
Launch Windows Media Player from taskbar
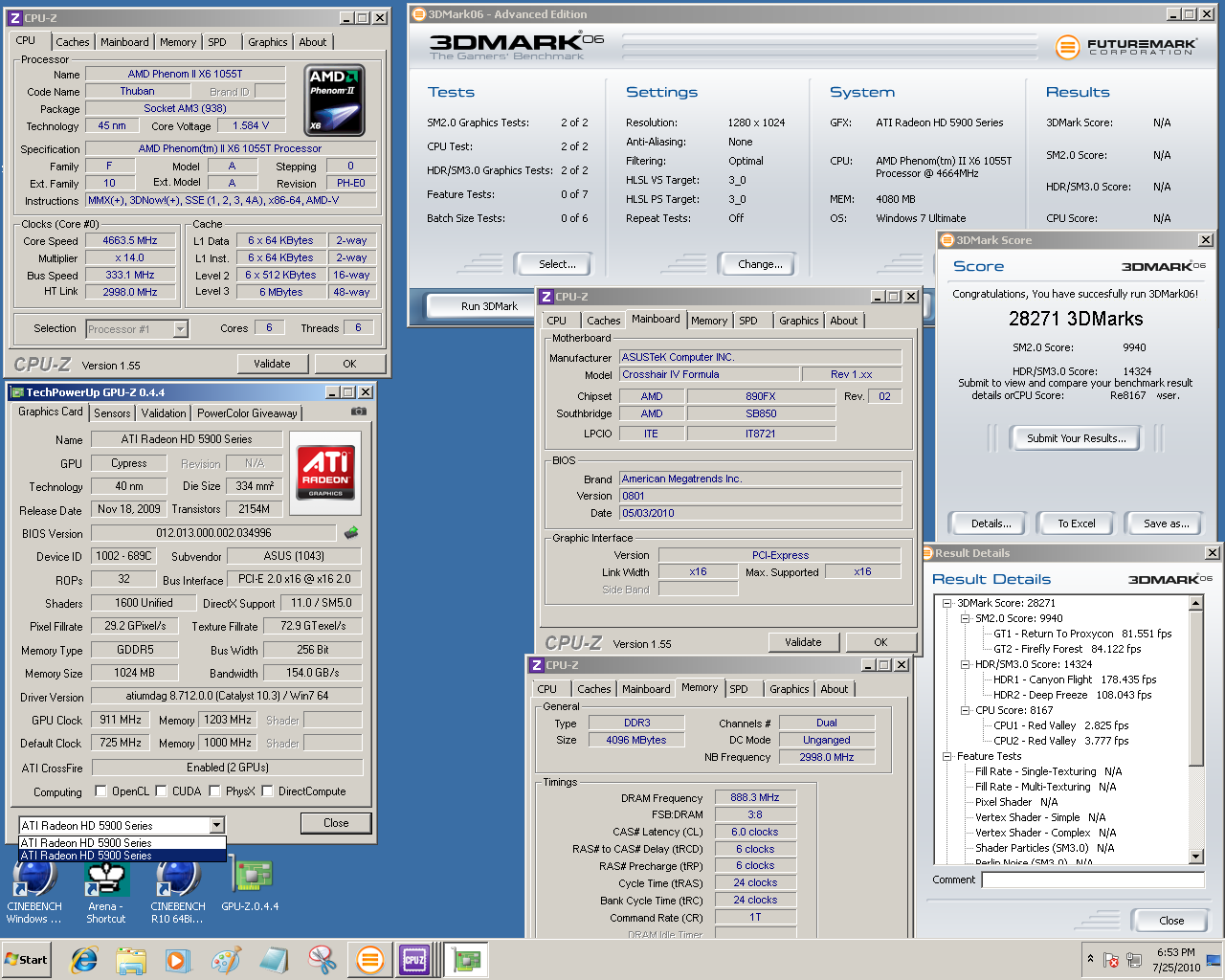pyautogui.click(x=178, y=960)
